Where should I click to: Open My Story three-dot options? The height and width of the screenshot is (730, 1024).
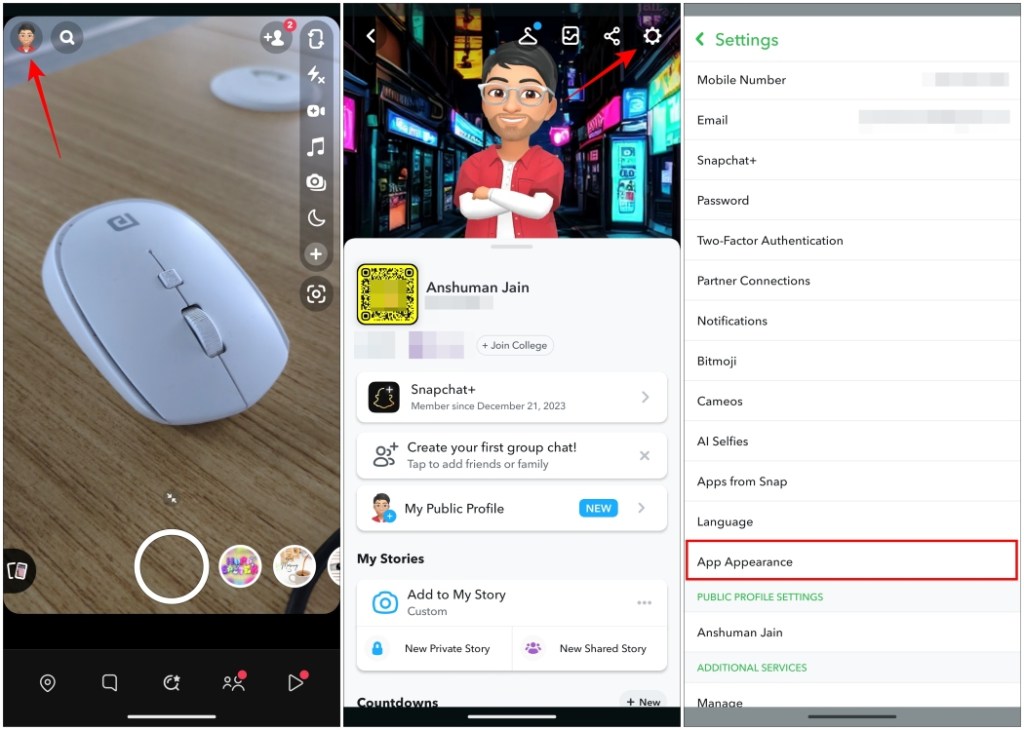644,603
